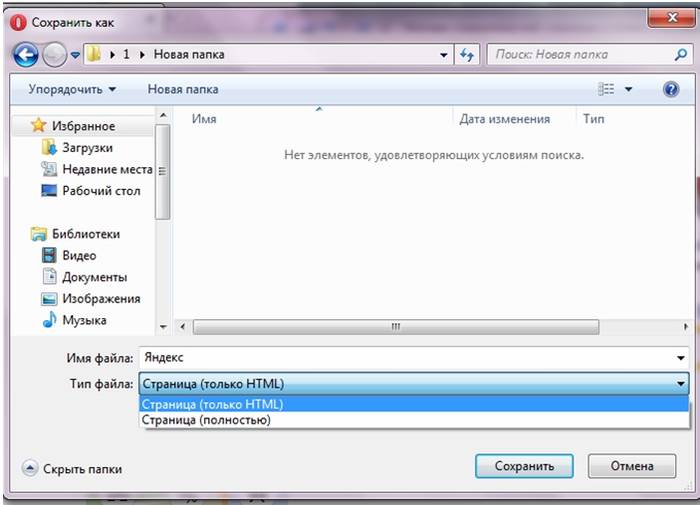
Task: Click the refresh button next to address bar
Action: [467, 54]
